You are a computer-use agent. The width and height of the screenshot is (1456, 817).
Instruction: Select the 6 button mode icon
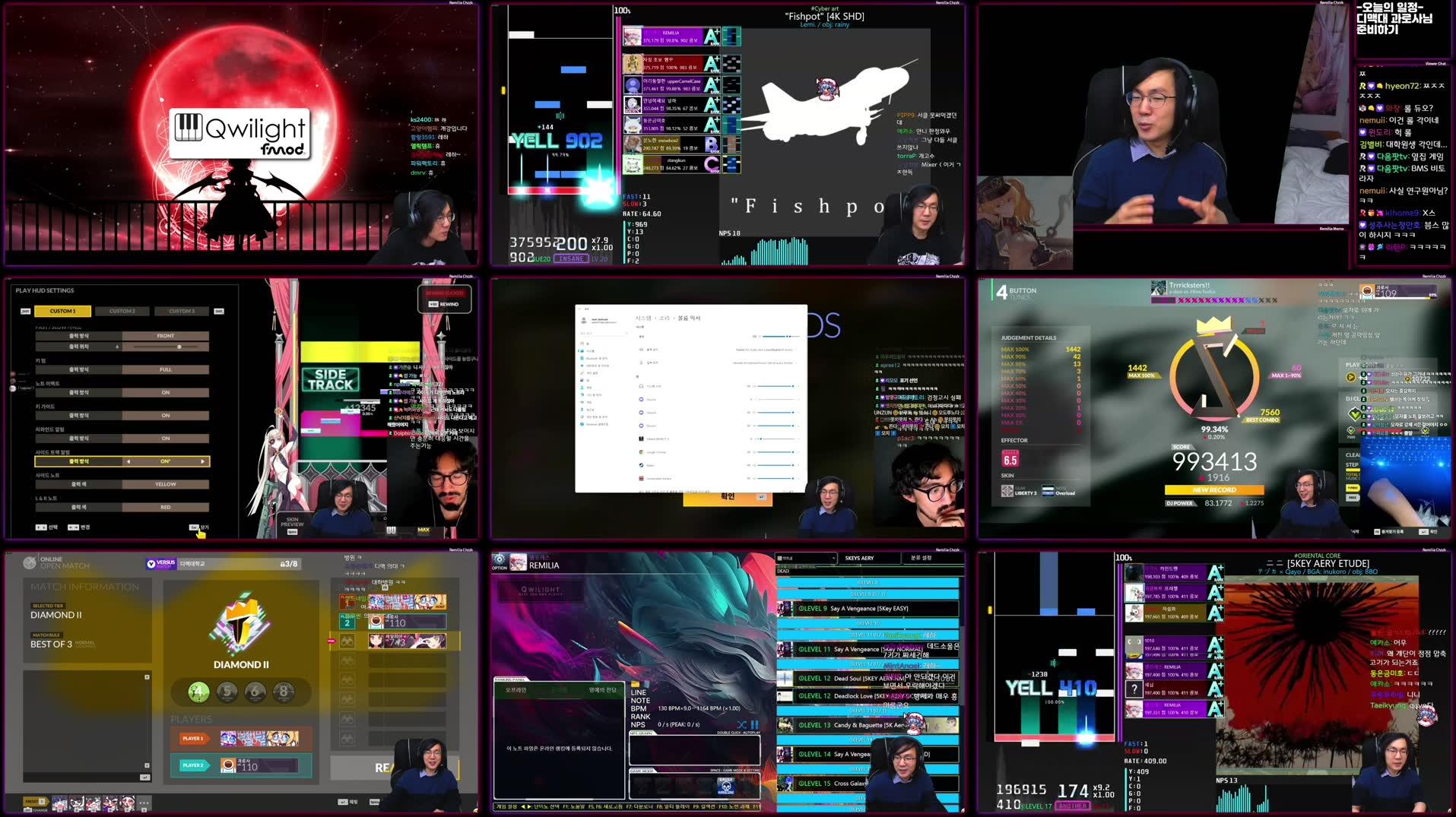[255, 692]
